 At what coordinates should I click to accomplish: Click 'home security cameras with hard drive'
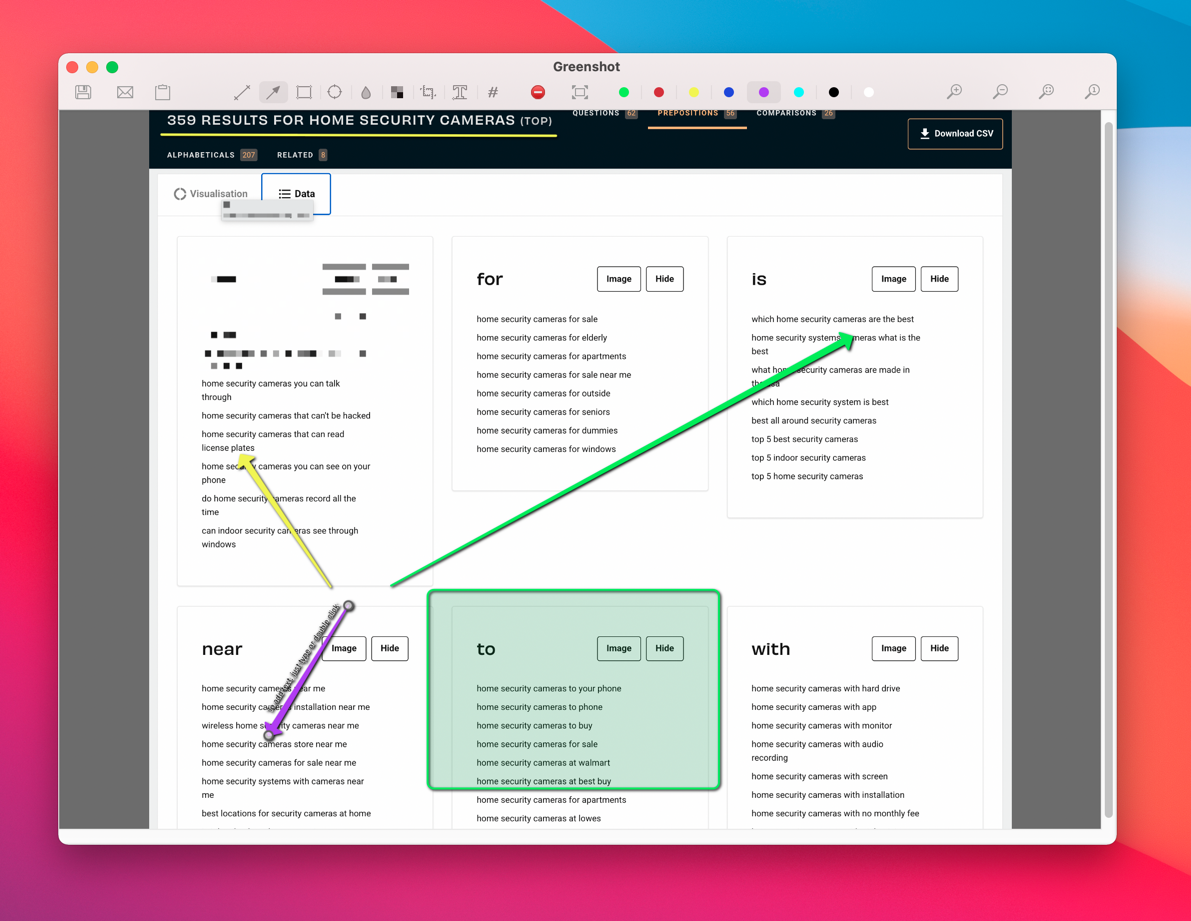(x=826, y=689)
